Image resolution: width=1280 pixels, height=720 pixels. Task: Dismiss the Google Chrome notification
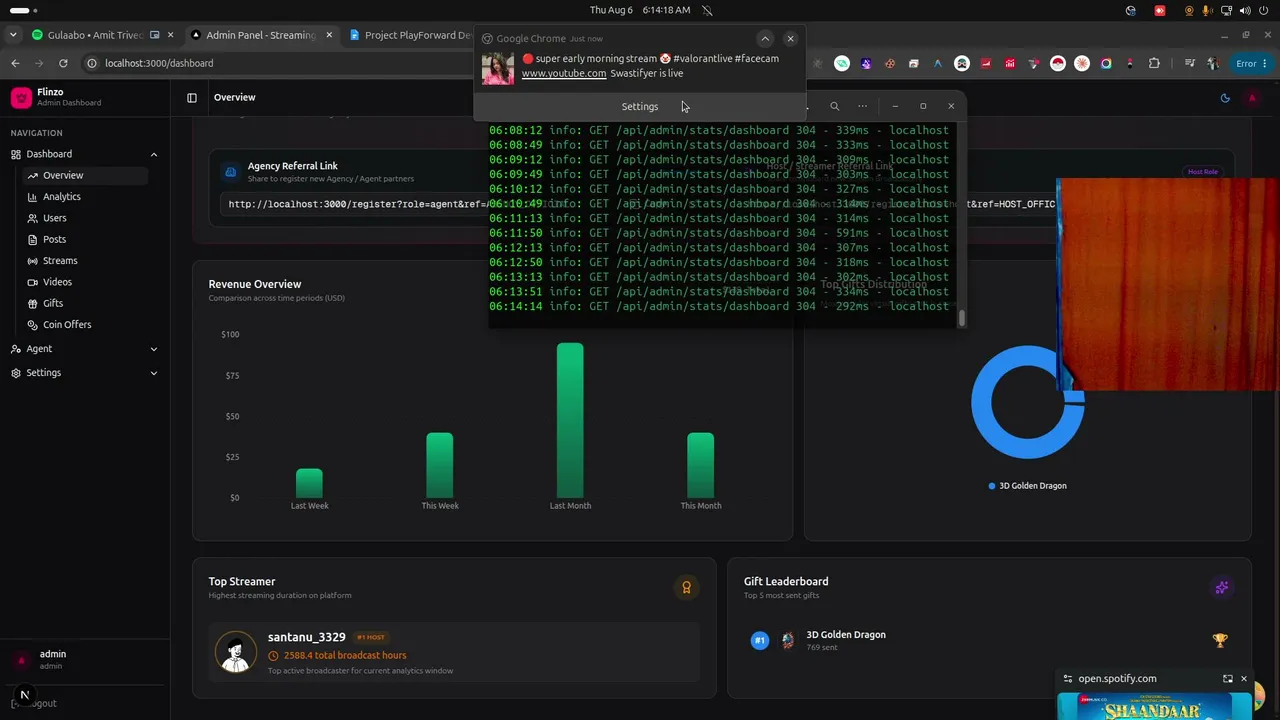point(790,39)
